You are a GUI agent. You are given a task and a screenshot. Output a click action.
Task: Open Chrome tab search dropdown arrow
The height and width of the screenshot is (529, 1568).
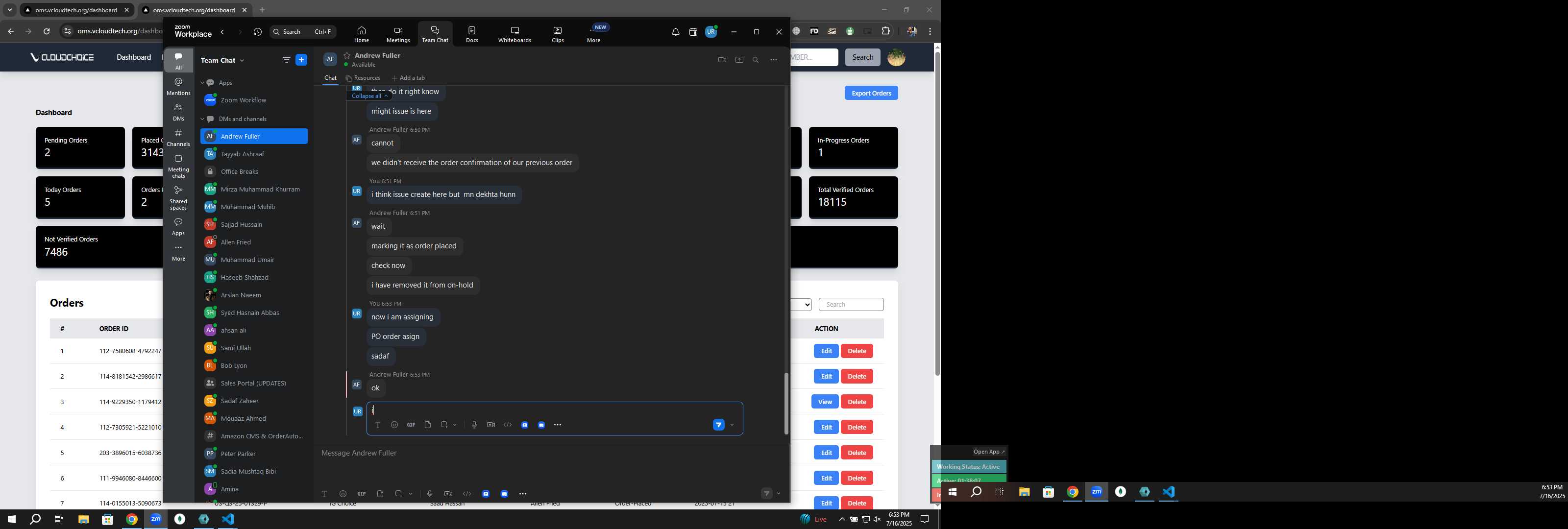pos(10,10)
